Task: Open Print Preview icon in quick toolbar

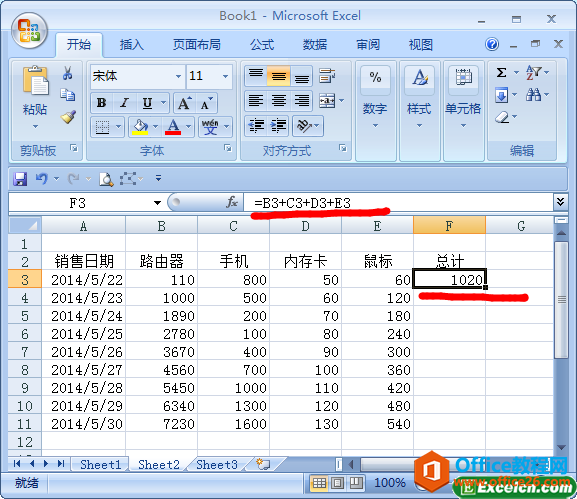Action: coord(106,179)
